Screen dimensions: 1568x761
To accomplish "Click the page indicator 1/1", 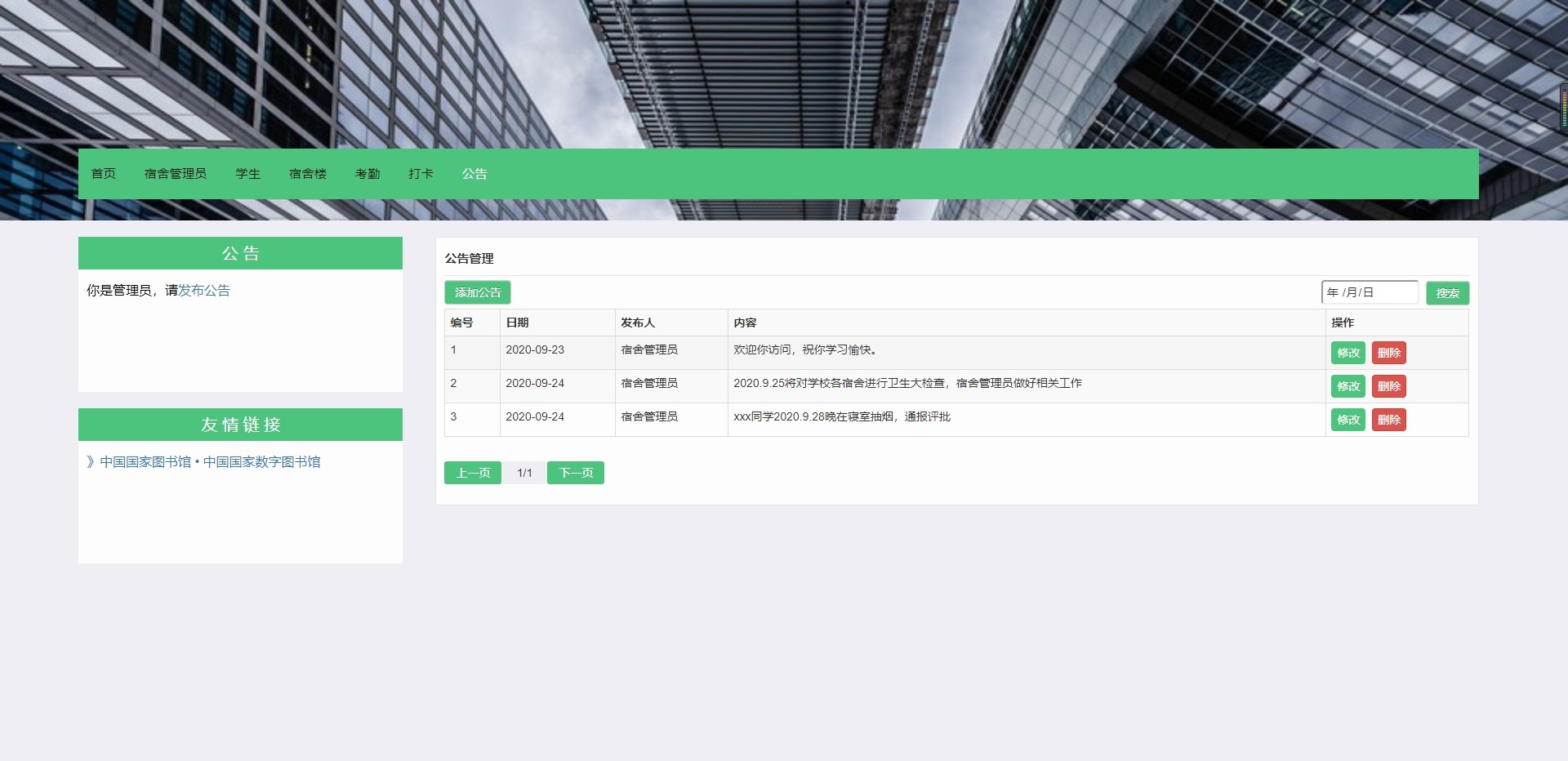I will (x=524, y=473).
